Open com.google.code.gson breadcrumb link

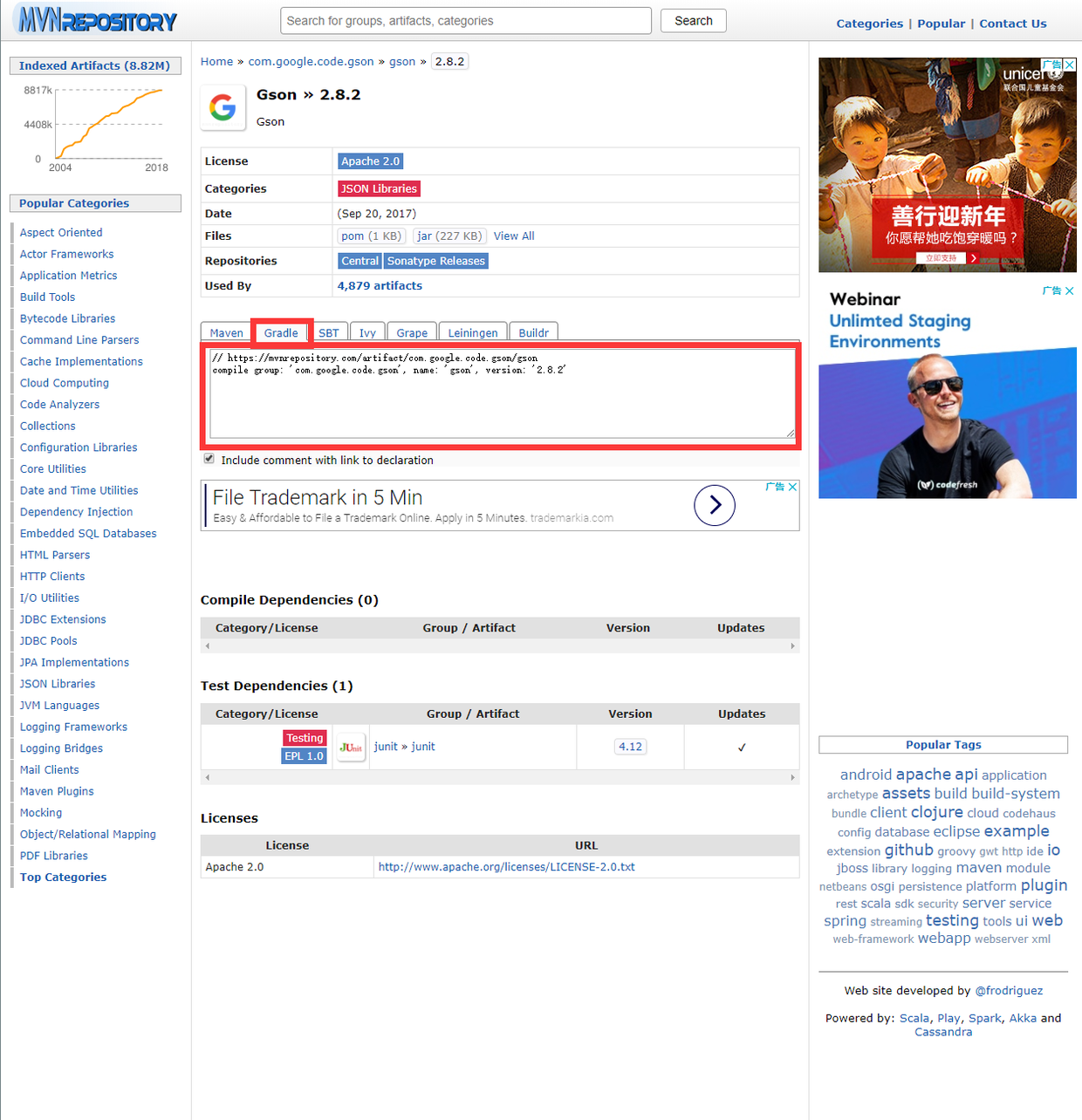[311, 62]
